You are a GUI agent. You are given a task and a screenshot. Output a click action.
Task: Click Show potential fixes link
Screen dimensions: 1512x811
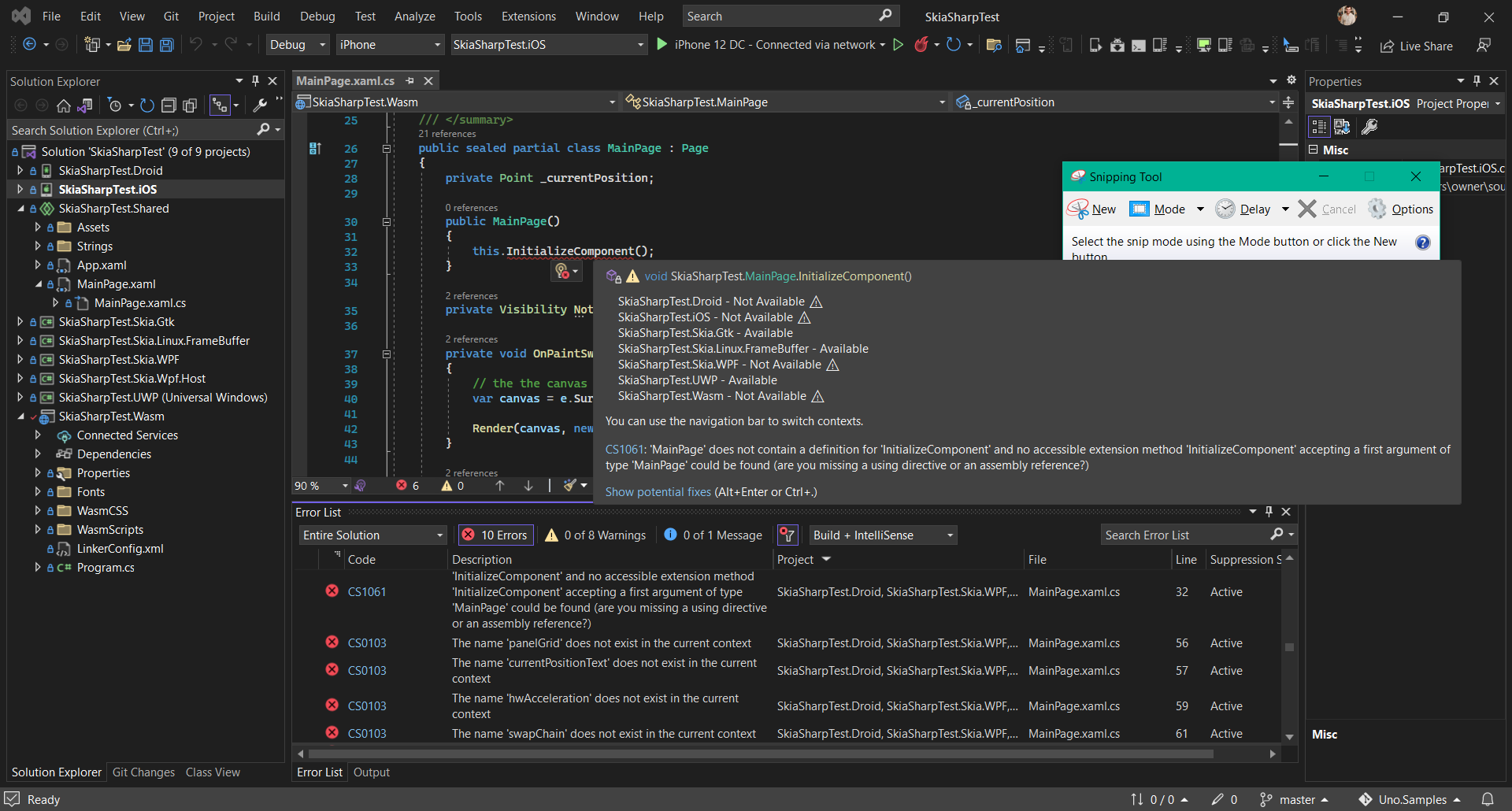pyautogui.click(x=658, y=492)
